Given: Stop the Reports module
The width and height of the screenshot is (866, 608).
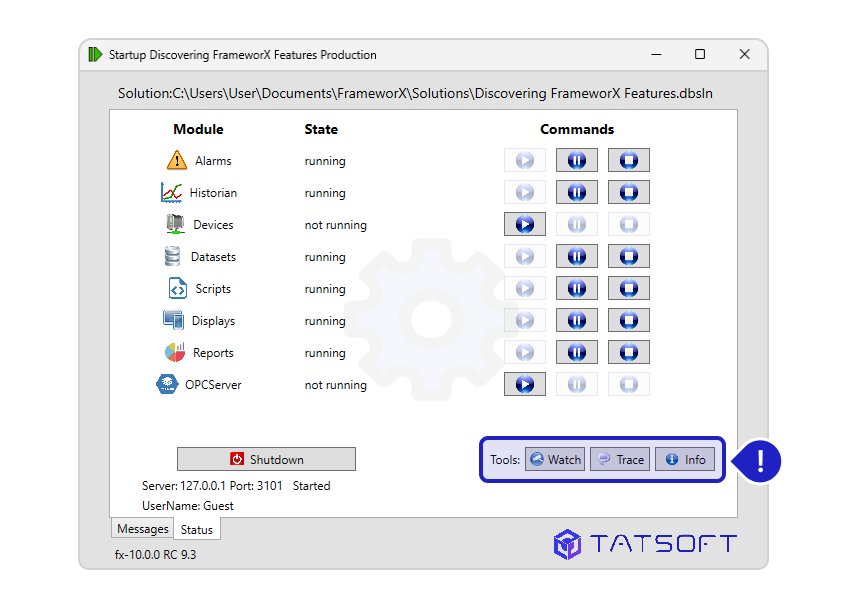Looking at the screenshot, I should coord(629,353).
